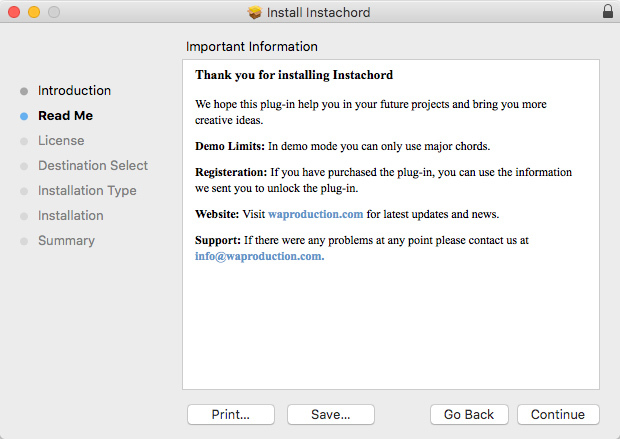
Task: Click the License step bullet
Action: [x=24, y=141]
